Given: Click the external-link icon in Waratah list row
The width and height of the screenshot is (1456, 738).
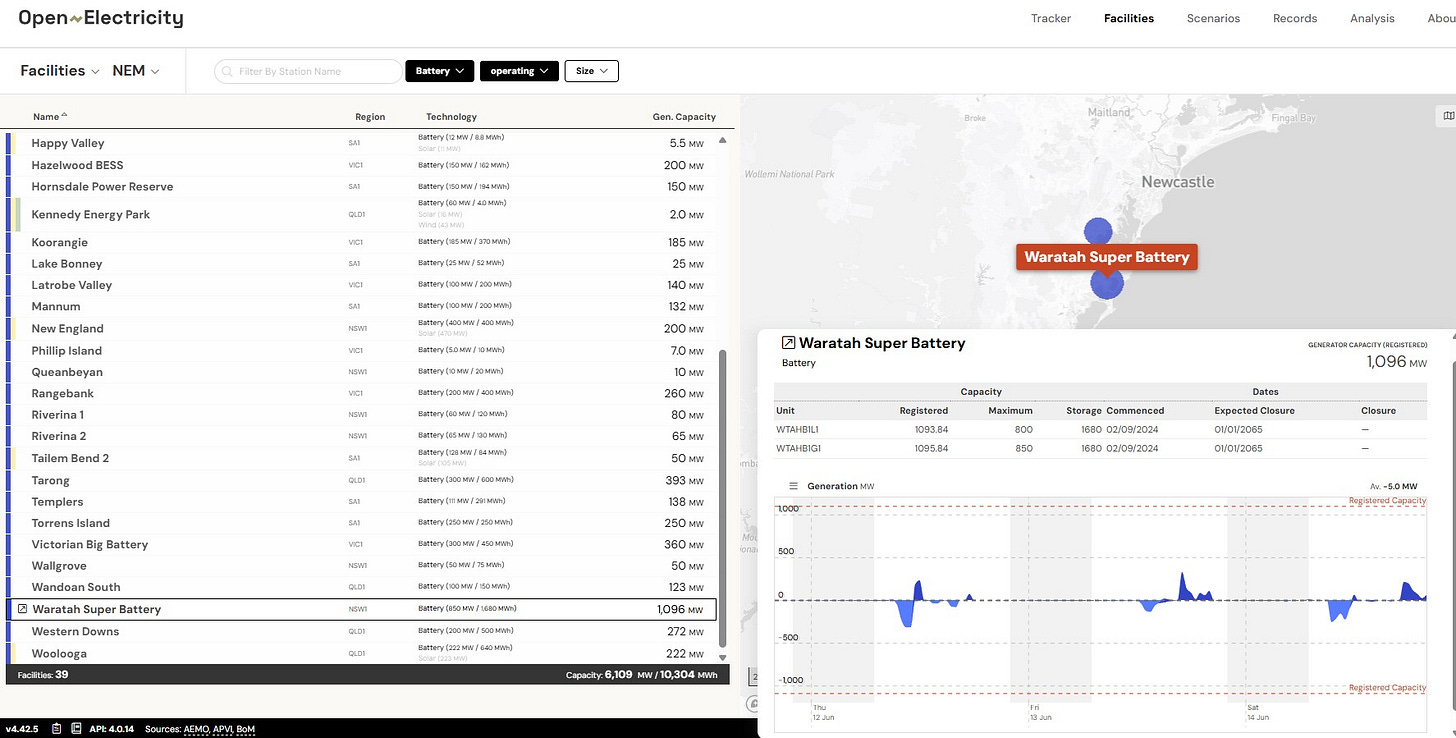Looking at the screenshot, I should pyautogui.click(x=23, y=609).
